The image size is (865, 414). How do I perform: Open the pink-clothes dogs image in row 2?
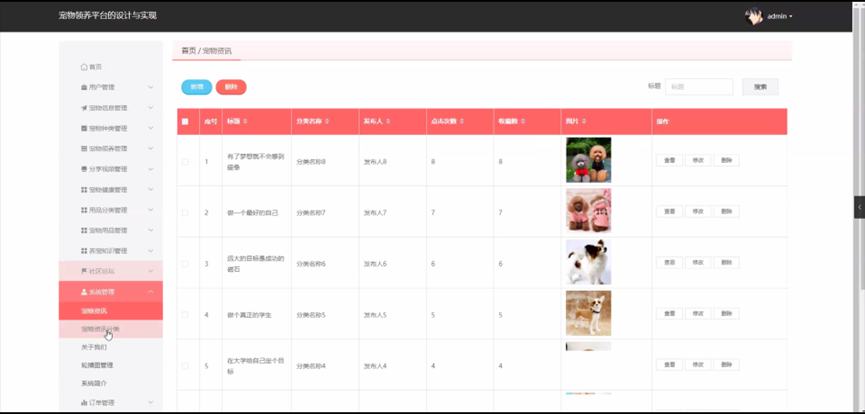coord(588,211)
